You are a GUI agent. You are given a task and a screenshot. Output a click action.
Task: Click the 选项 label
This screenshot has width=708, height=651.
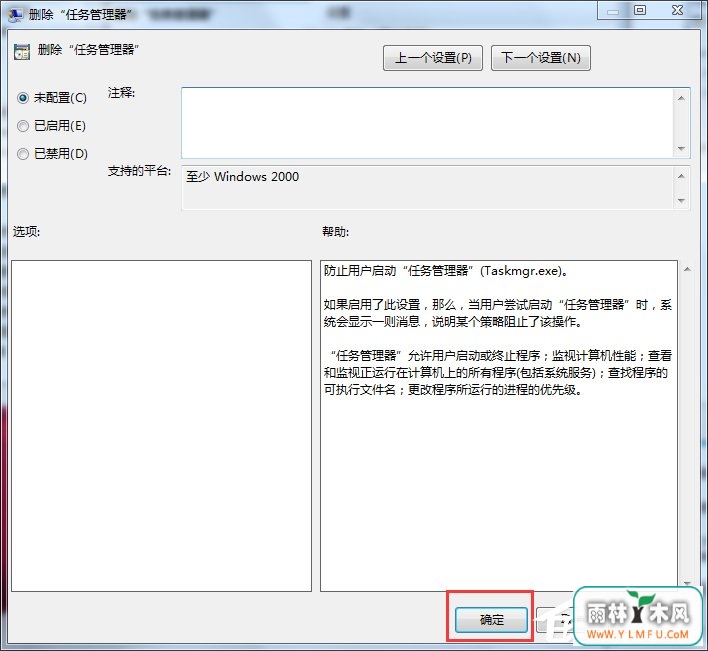click(x=26, y=232)
